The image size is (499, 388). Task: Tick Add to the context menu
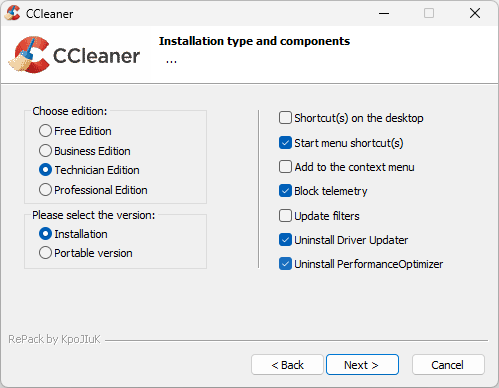(x=285, y=167)
